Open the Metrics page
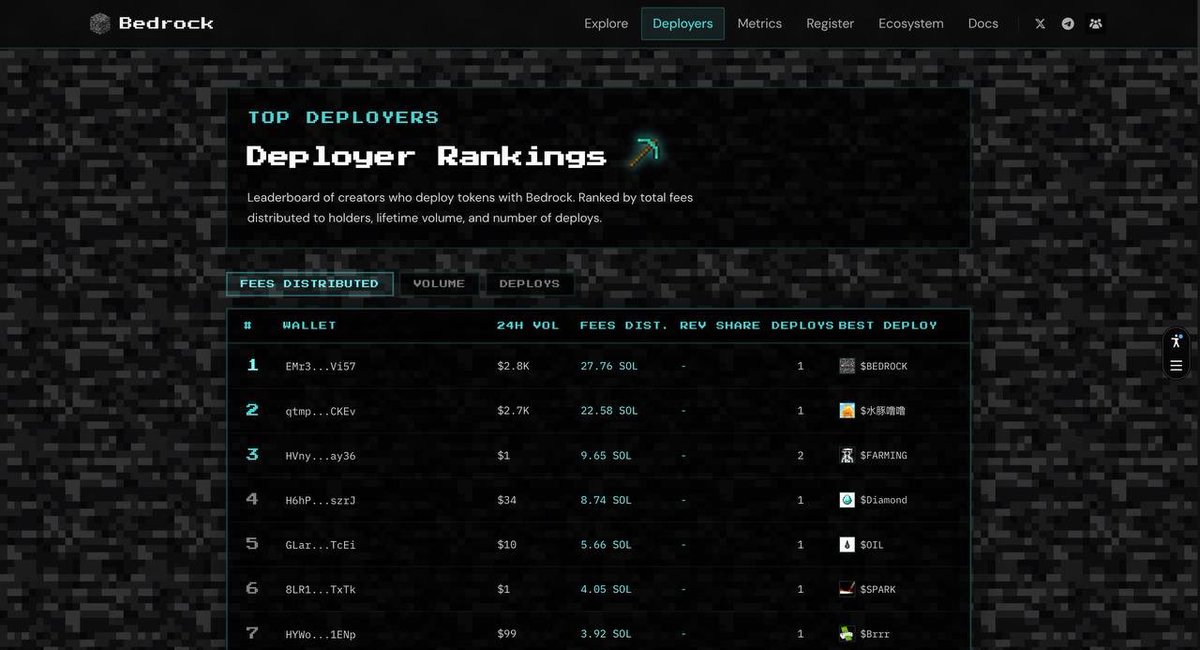 tap(760, 24)
